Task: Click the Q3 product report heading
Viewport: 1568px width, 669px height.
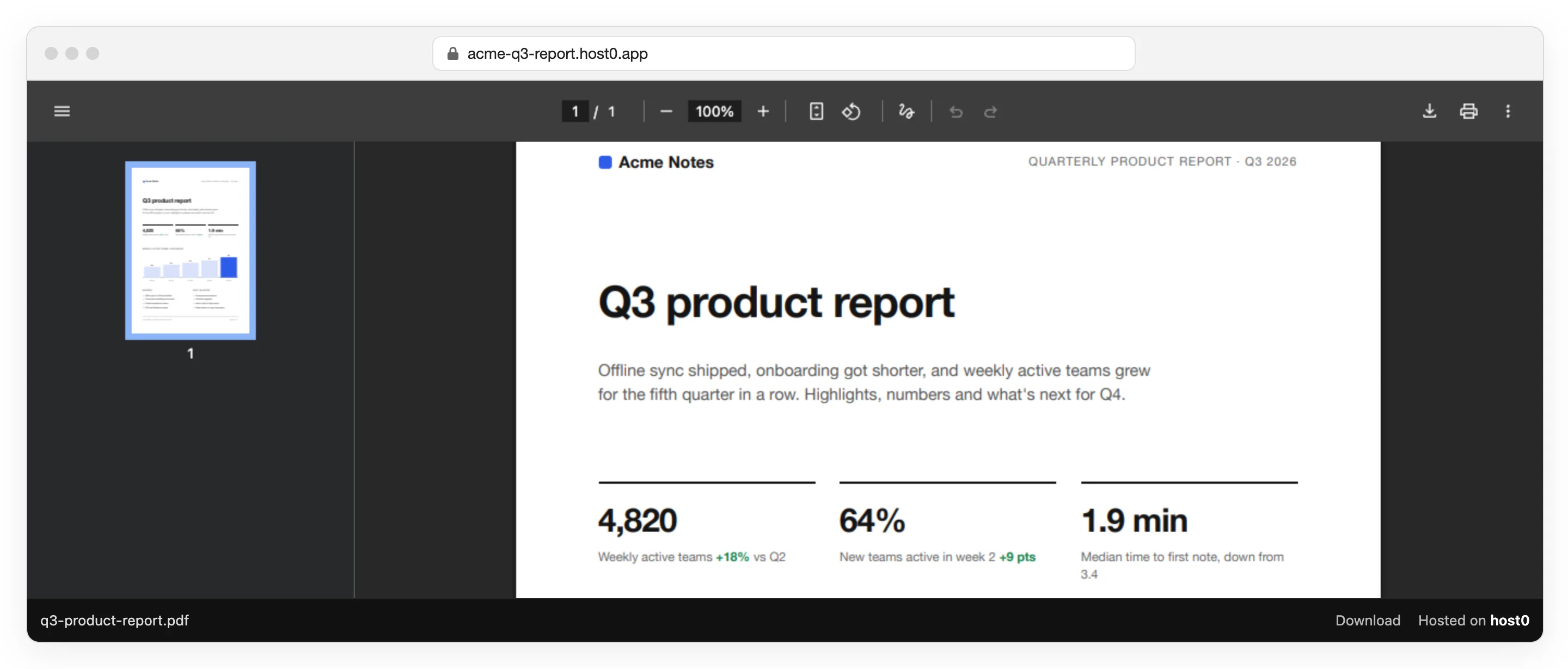Action: point(776,302)
